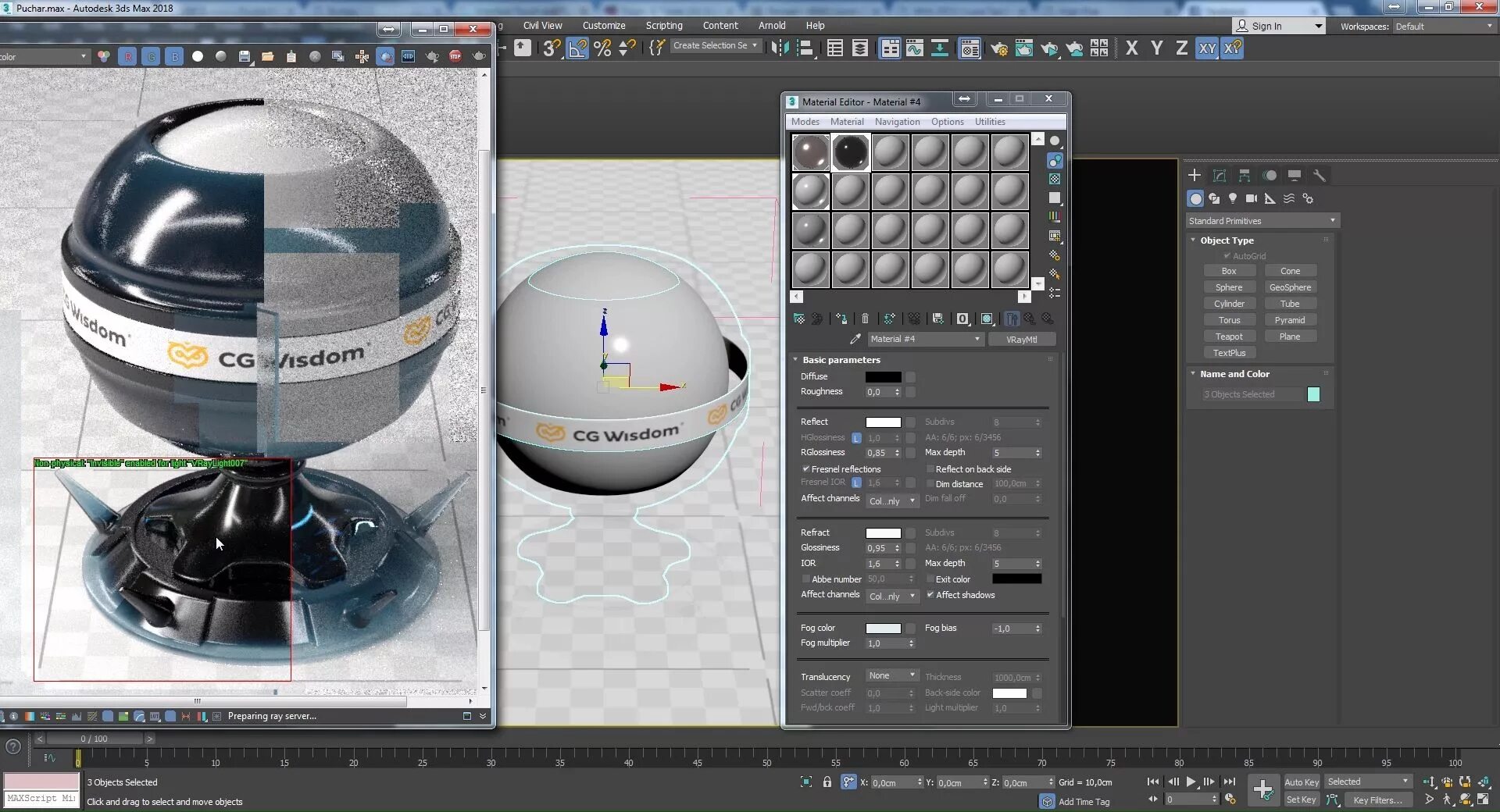The height and width of the screenshot is (812, 1500).
Task: Open the Navigation menu in Material Editor
Action: (897, 122)
